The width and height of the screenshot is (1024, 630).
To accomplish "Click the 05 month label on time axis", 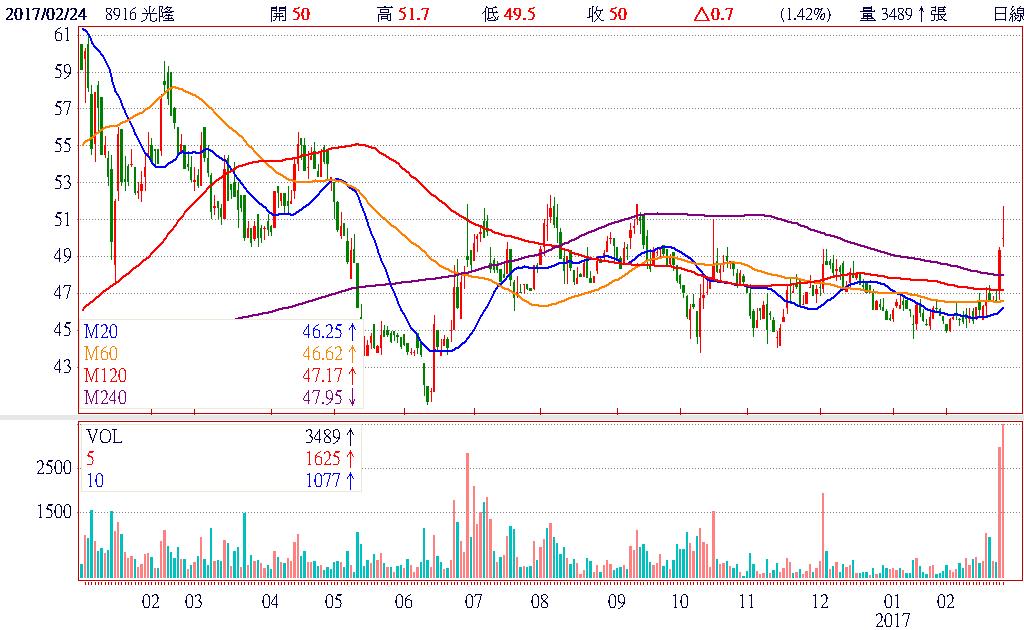I will coord(334,601).
